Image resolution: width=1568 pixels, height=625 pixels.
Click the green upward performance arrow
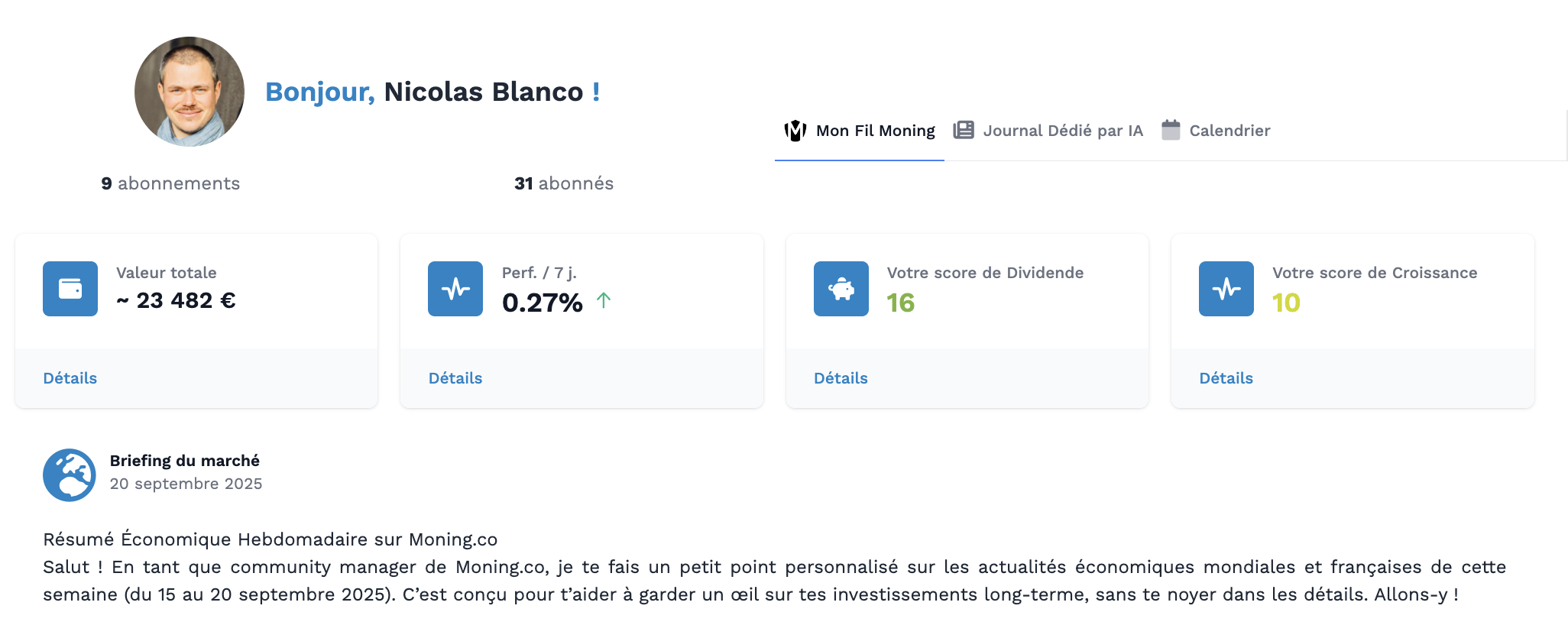pyautogui.click(x=604, y=300)
